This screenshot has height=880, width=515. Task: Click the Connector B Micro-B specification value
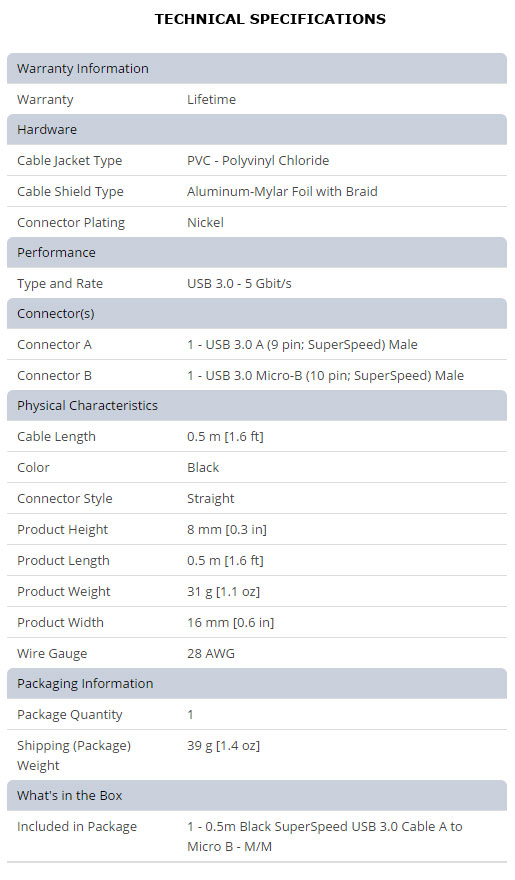pyautogui.click(x=325, y=375)
